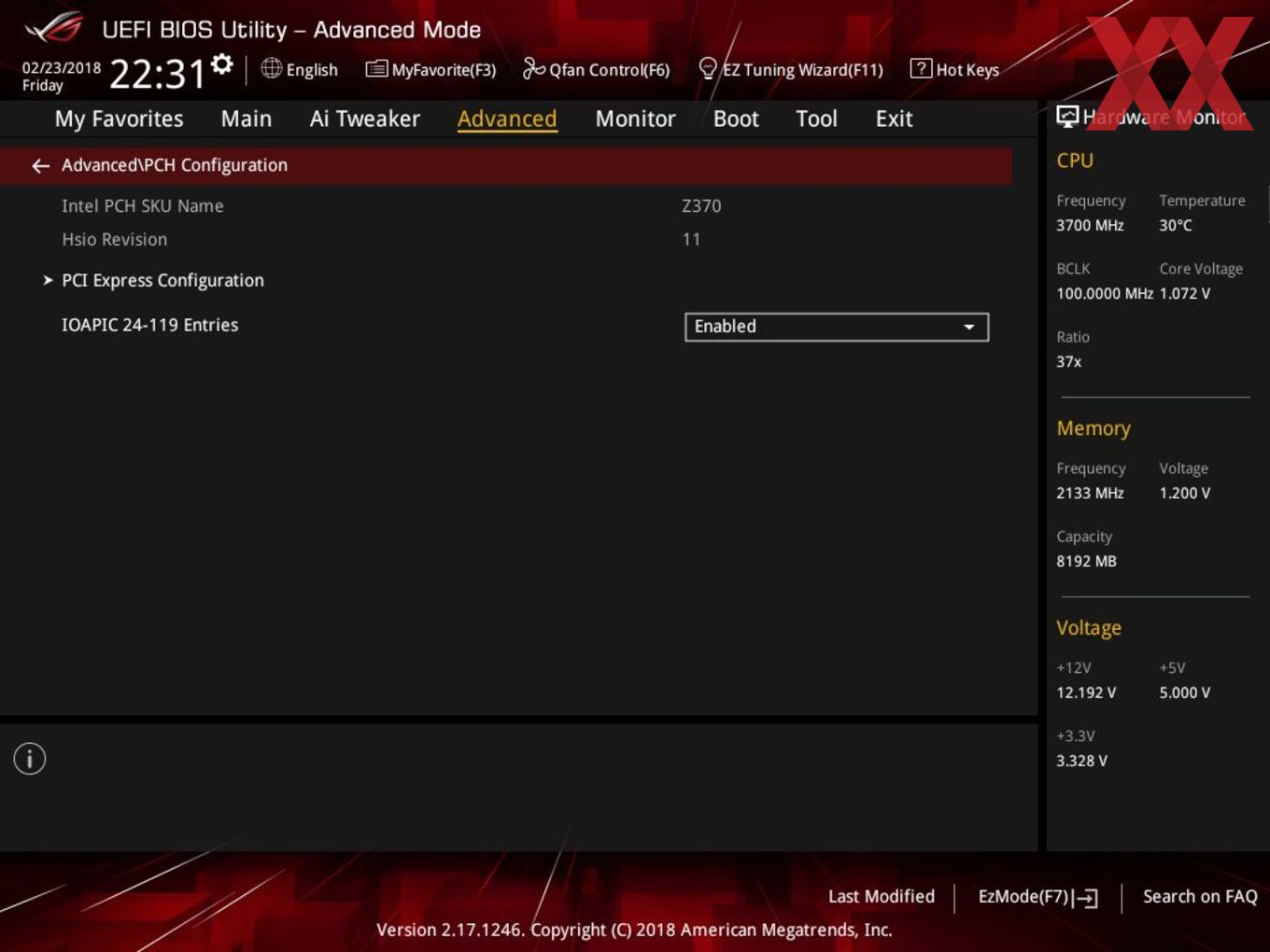This screenshot has width=1270, height=952.
Task: Click the 12.192 V reading
Action: [1086, 693]
